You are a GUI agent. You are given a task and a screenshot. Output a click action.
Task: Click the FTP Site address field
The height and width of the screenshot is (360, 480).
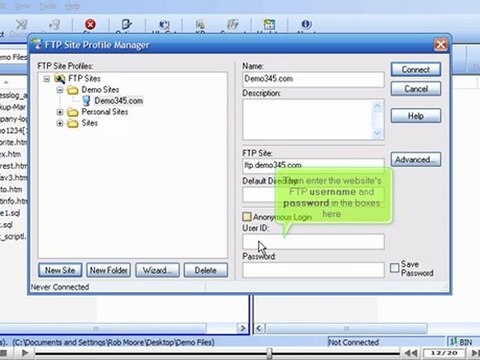click(x=313, y=166)
